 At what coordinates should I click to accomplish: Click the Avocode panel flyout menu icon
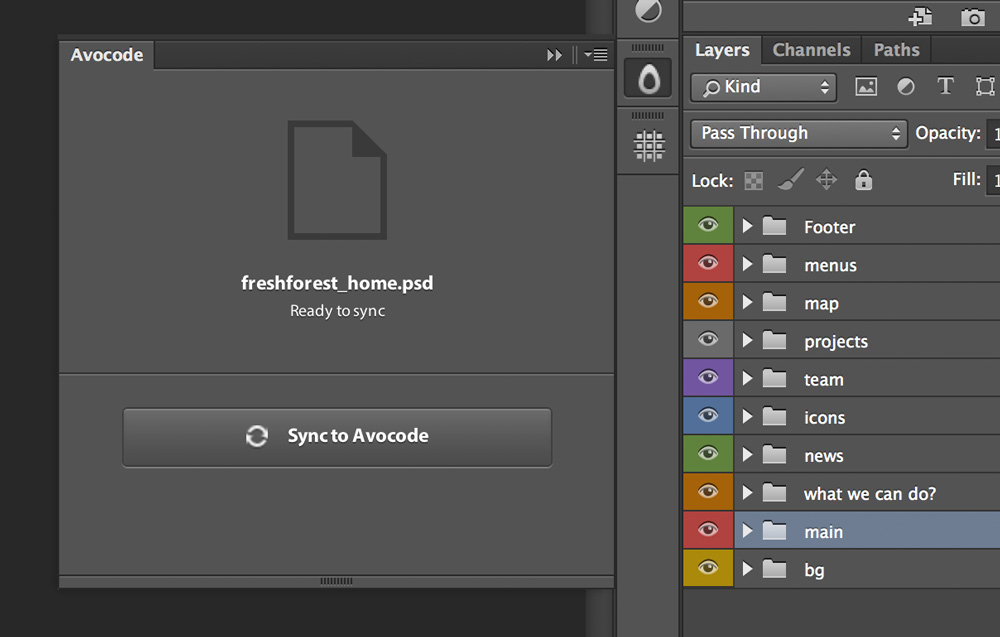point(596,55)
